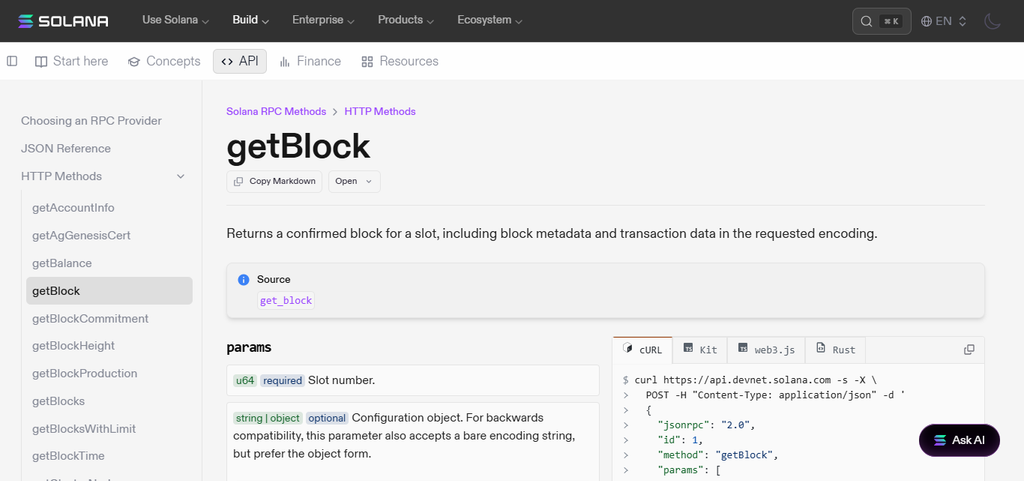Image resolution: width=1024 pixels, height=481 pixels.
Task: Click the required badge beside Slot number
Action: pos(283,380)
